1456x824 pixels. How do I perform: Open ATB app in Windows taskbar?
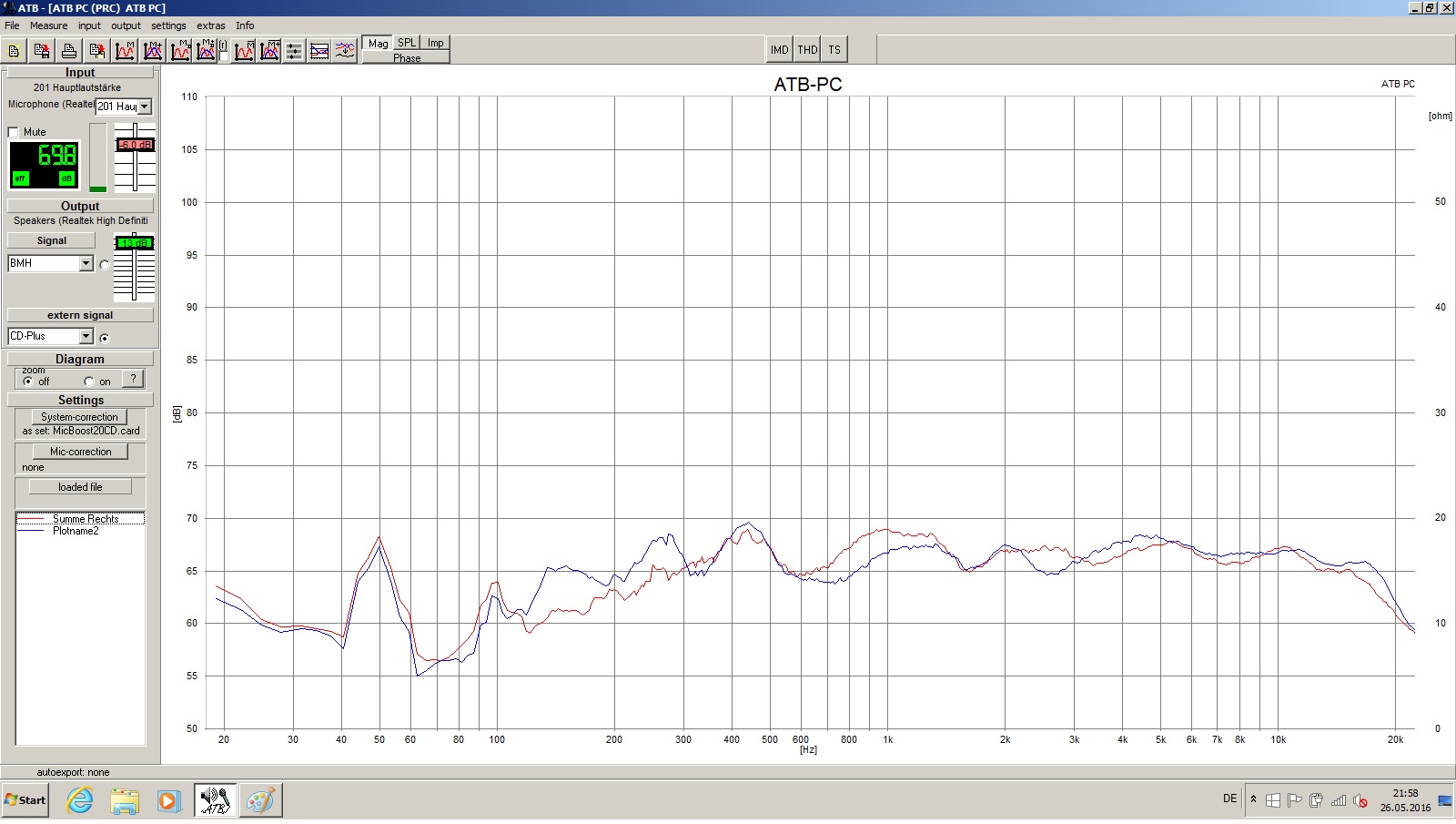(215, 800)
